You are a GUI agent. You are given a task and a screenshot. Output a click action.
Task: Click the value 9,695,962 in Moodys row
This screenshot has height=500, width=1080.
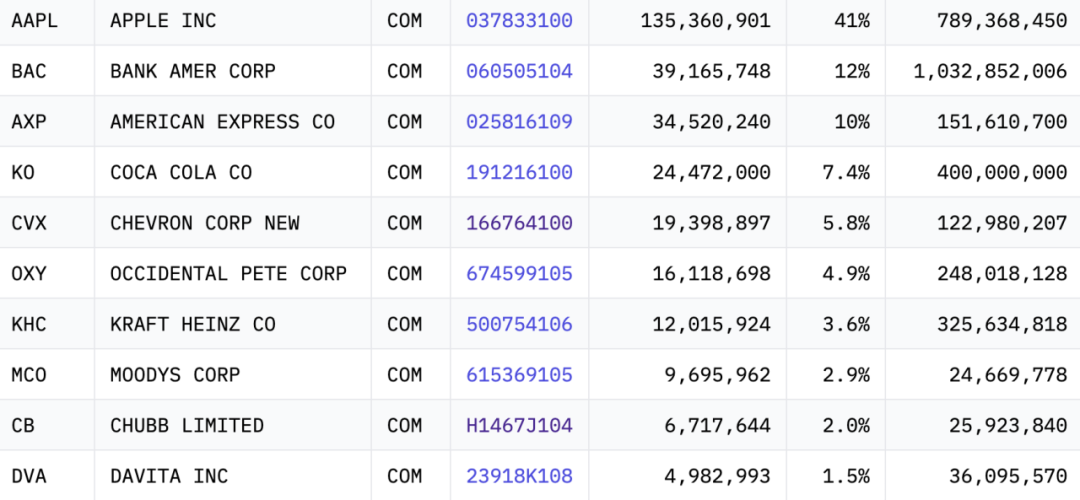click(x=717, y=376)
